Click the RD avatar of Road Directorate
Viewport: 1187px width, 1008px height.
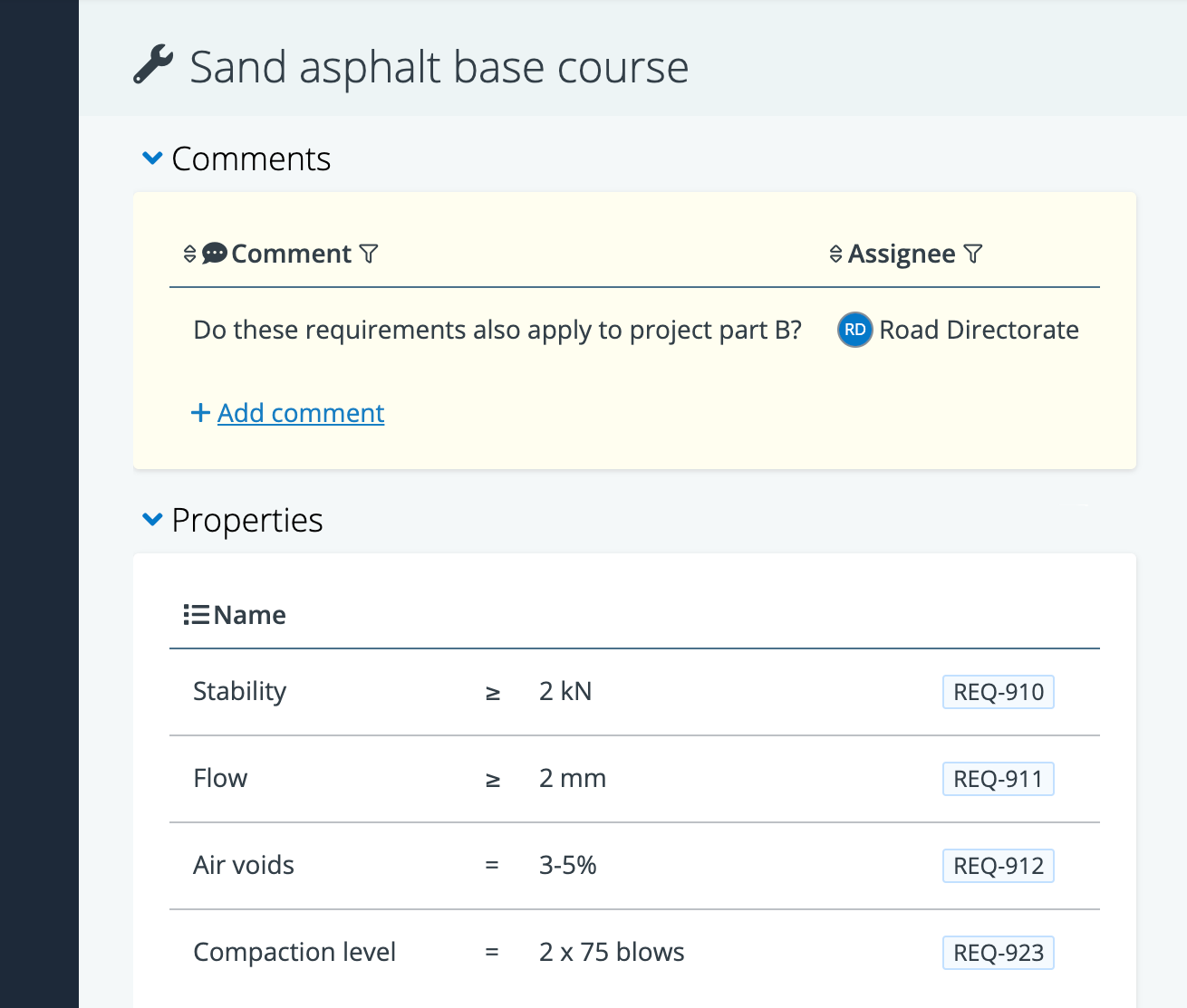point(854,330)
